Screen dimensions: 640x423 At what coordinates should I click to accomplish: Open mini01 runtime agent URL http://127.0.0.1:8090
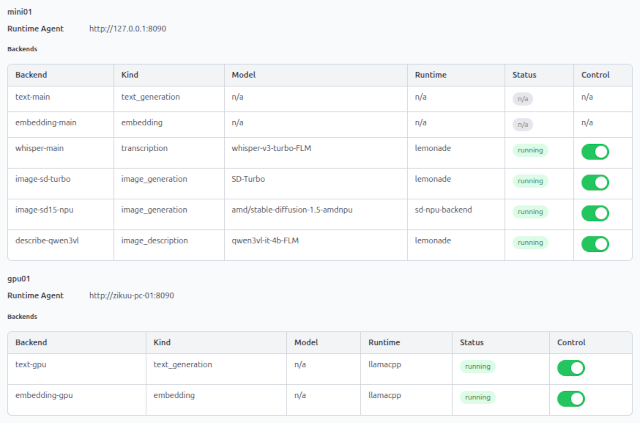tap(128, 29)
